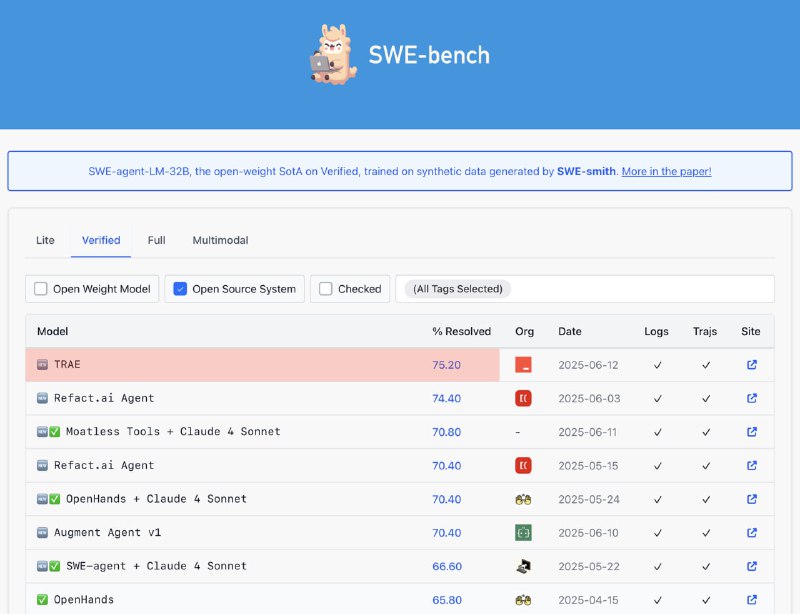Viewport: 800px width, 614px height.
Task: Open the All Tags Selected dropdown
Action: (x=585, y=289)
